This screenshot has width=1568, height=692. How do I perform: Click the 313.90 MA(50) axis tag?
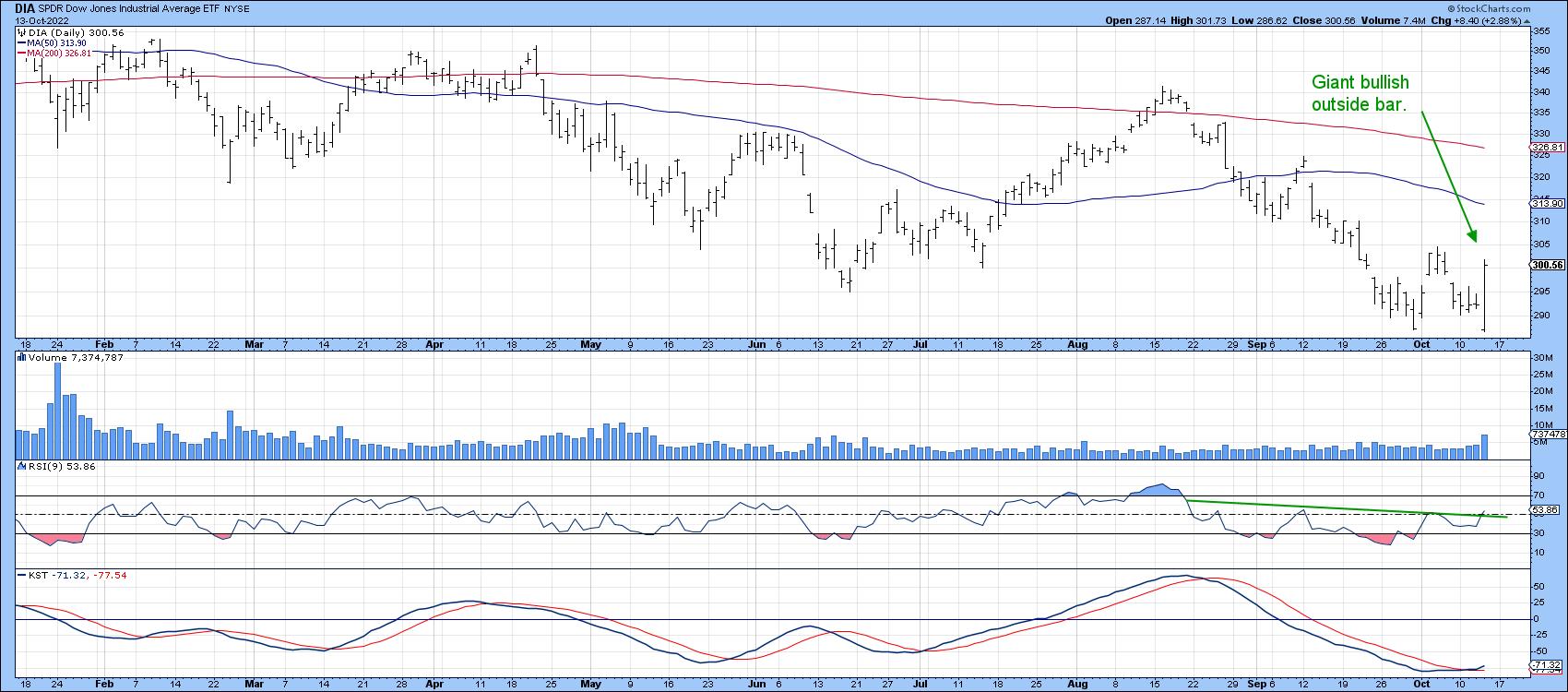click(1546, 204)
